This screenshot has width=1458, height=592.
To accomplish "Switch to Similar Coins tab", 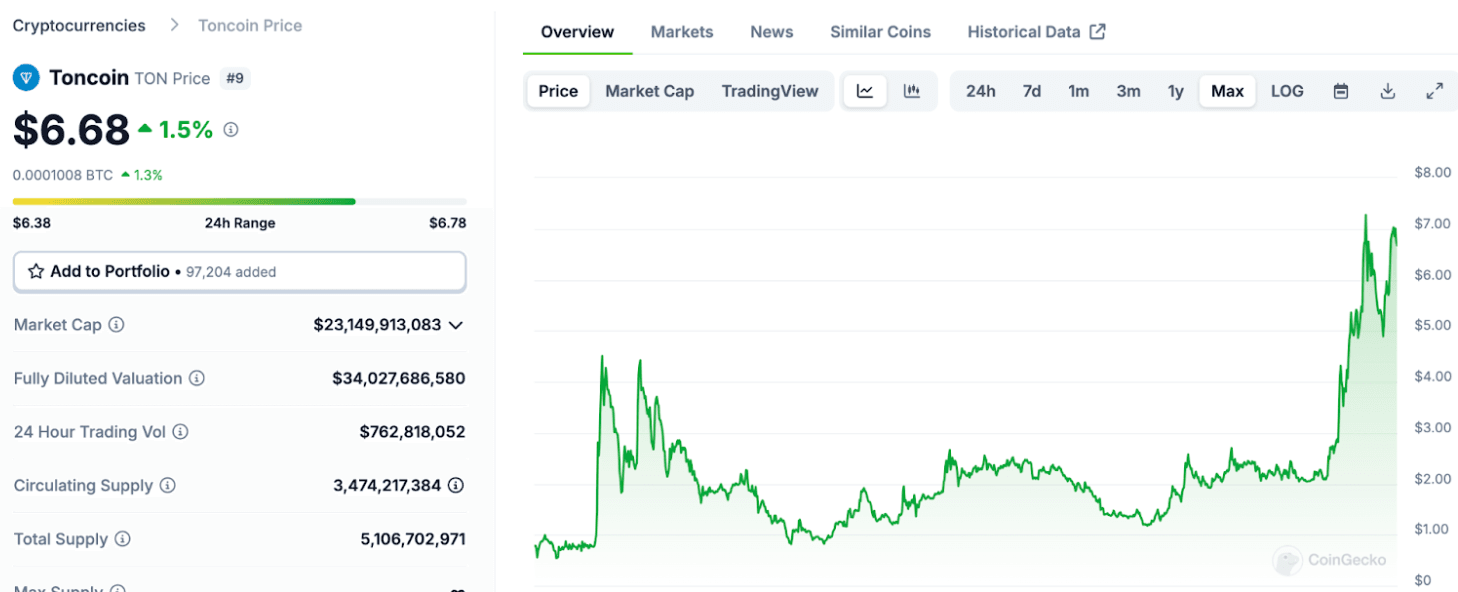I will click(880, 32).
